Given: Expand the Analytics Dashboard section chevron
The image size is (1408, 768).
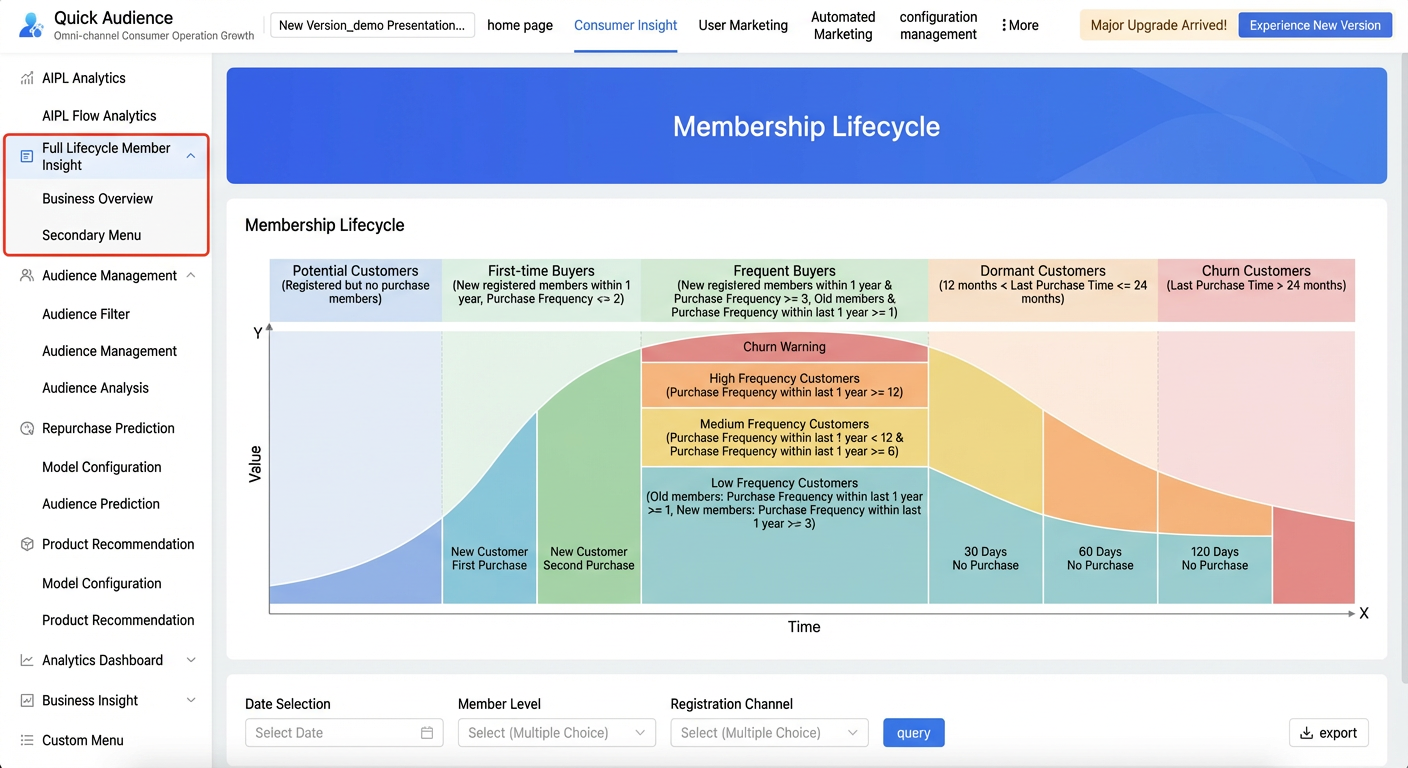Looking at the screenshot, I should click(x=191, y=660).
